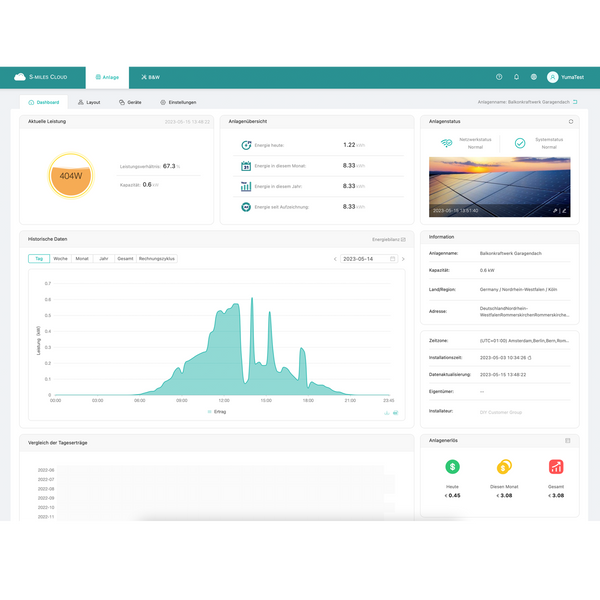Click the help question mark icon
600x600 pixels.
(499, 77)
